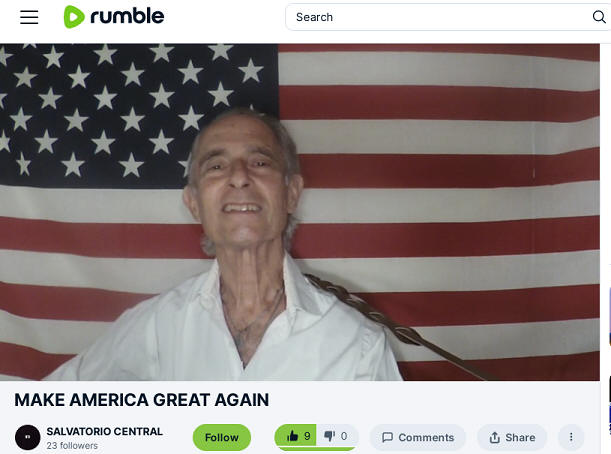The width and height of the screenshot is (611, 454).
Task: Like the video with thumbs up
Action: pos(295,436)
